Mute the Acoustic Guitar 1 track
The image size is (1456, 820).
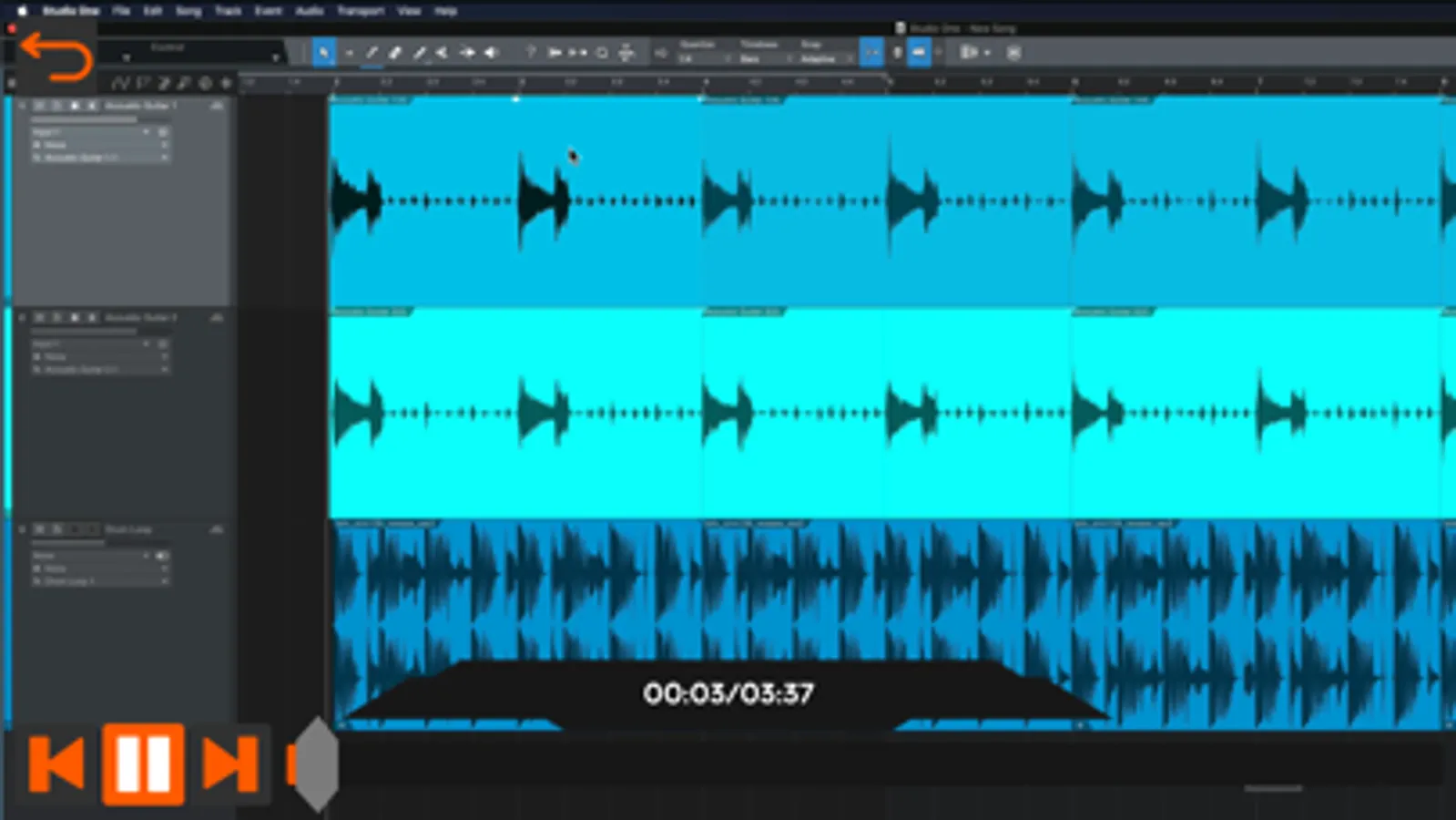39,106
